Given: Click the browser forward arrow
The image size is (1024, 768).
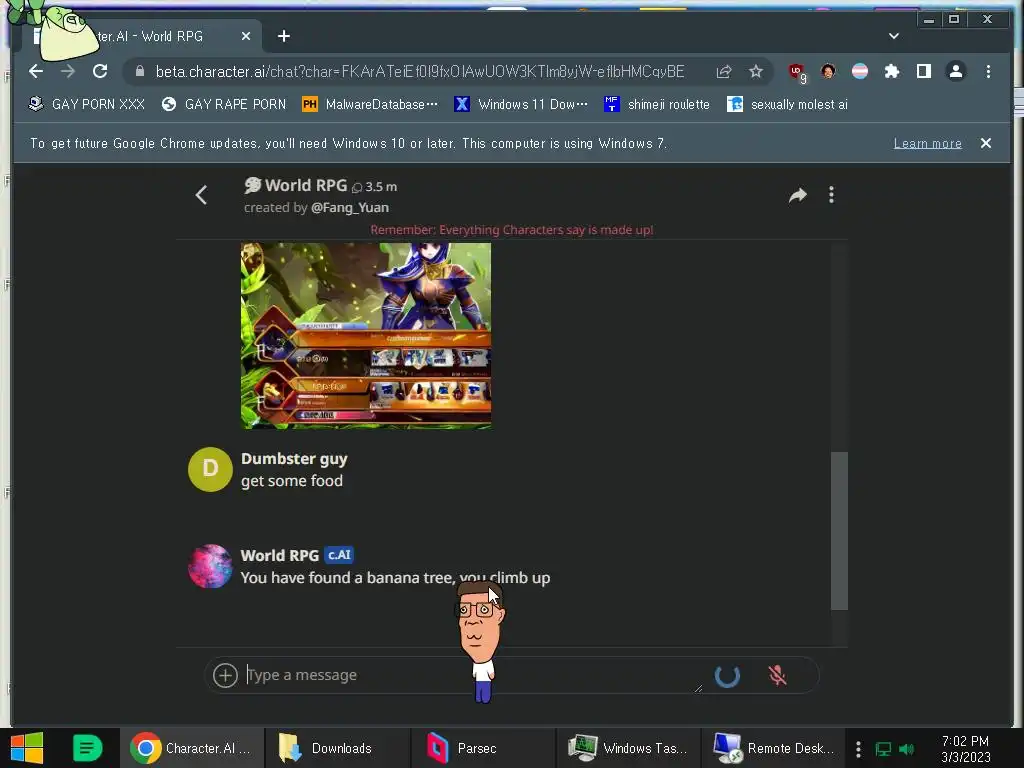Looking at the screenshot, I should pyautogui.click(x=68, y=71).
